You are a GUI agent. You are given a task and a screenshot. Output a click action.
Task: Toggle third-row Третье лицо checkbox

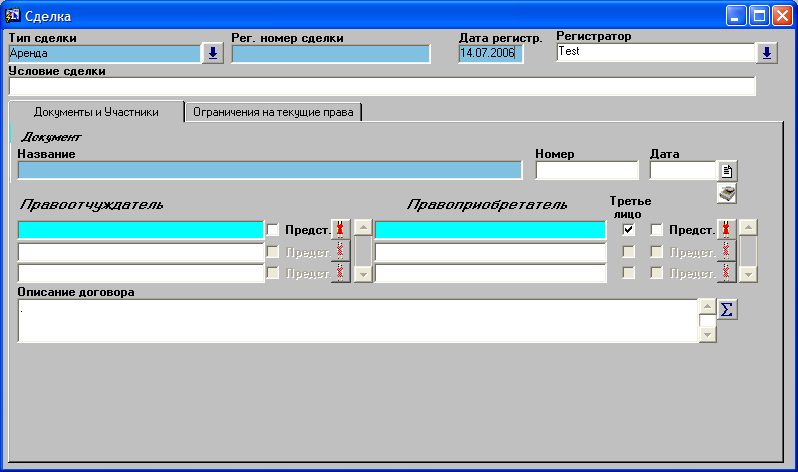coord(629,273)
